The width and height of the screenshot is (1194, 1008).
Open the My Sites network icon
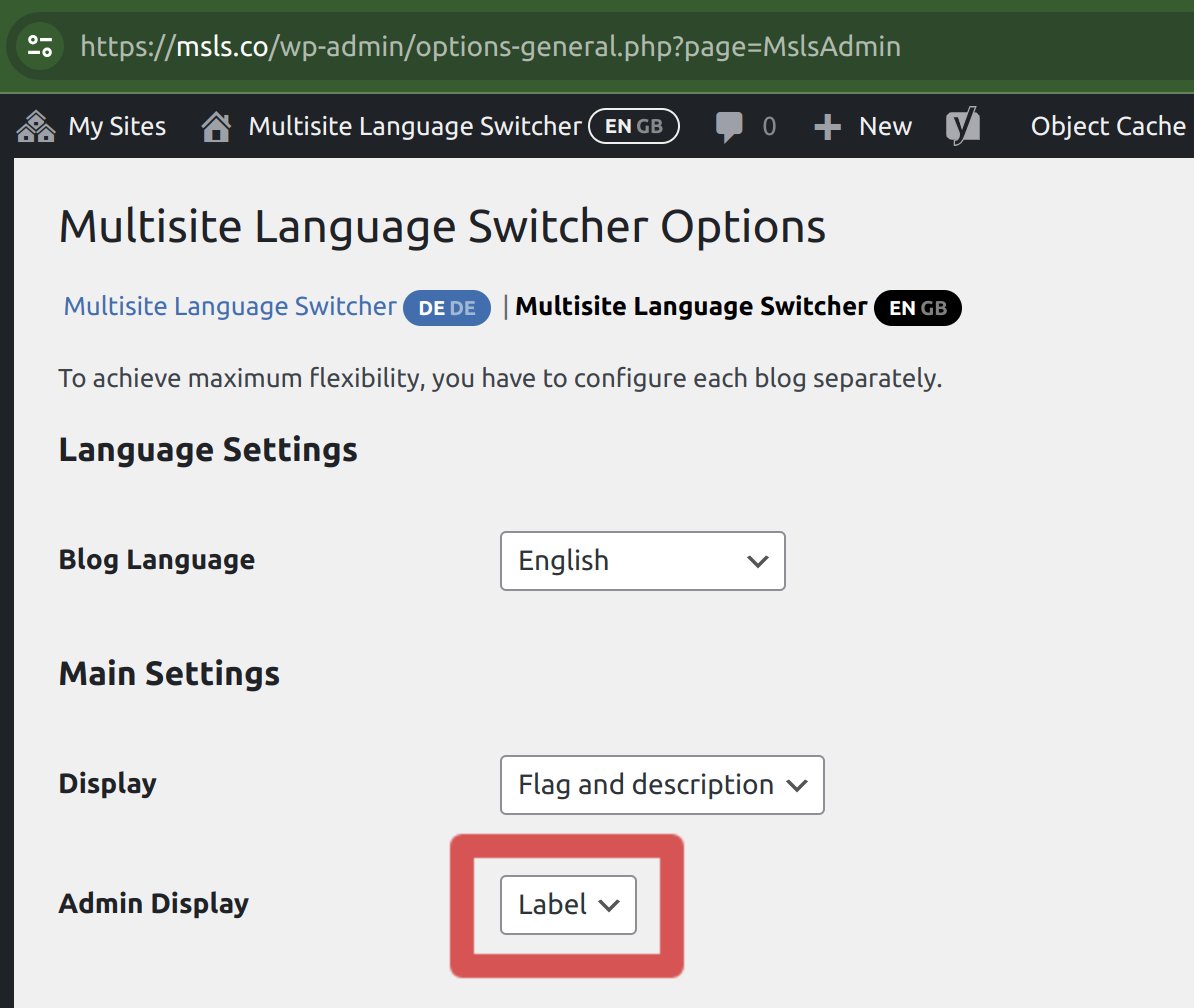pyautogui.click(x=36, y=126)
